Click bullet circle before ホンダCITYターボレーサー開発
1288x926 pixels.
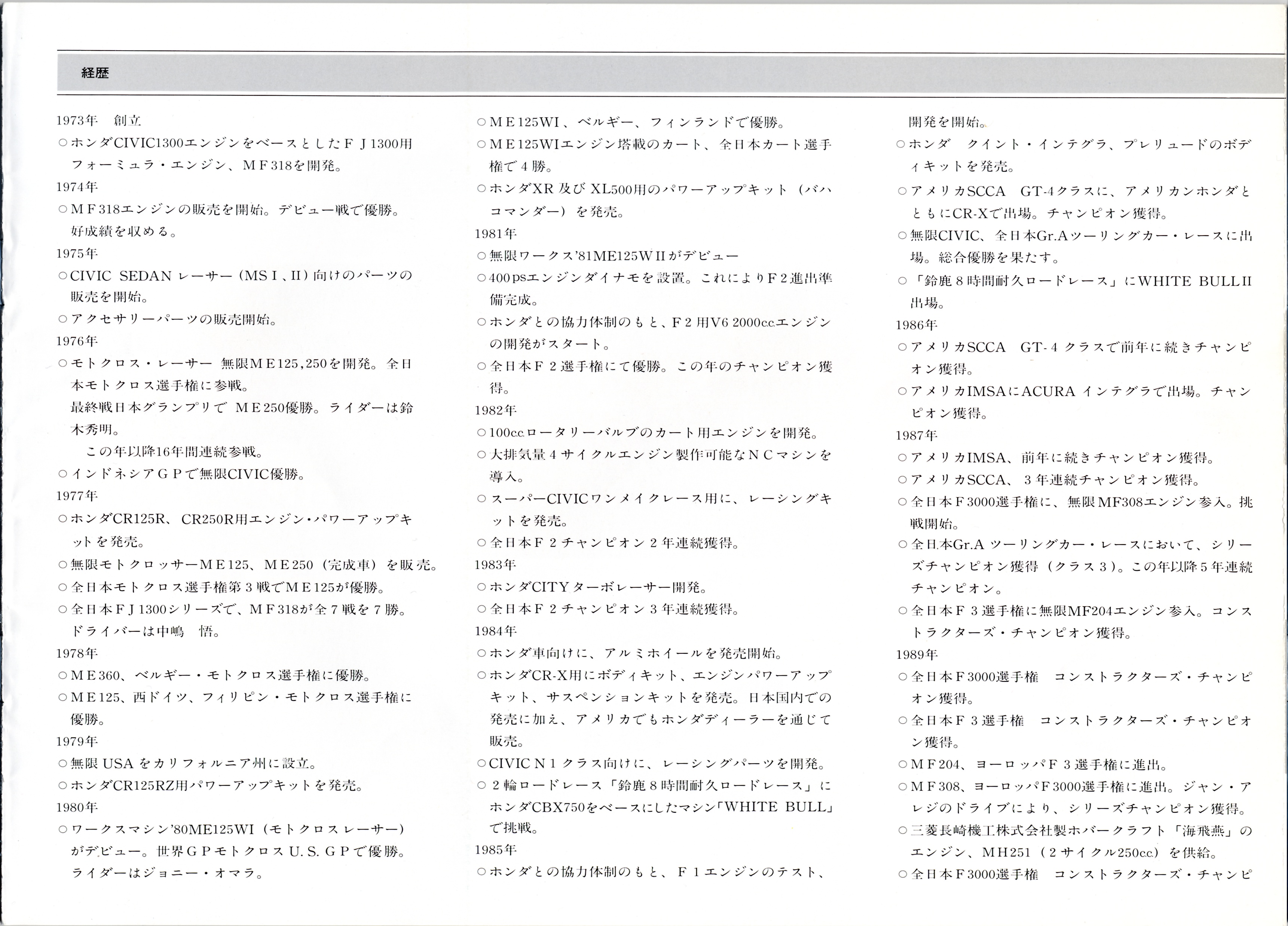click(481, 587)
